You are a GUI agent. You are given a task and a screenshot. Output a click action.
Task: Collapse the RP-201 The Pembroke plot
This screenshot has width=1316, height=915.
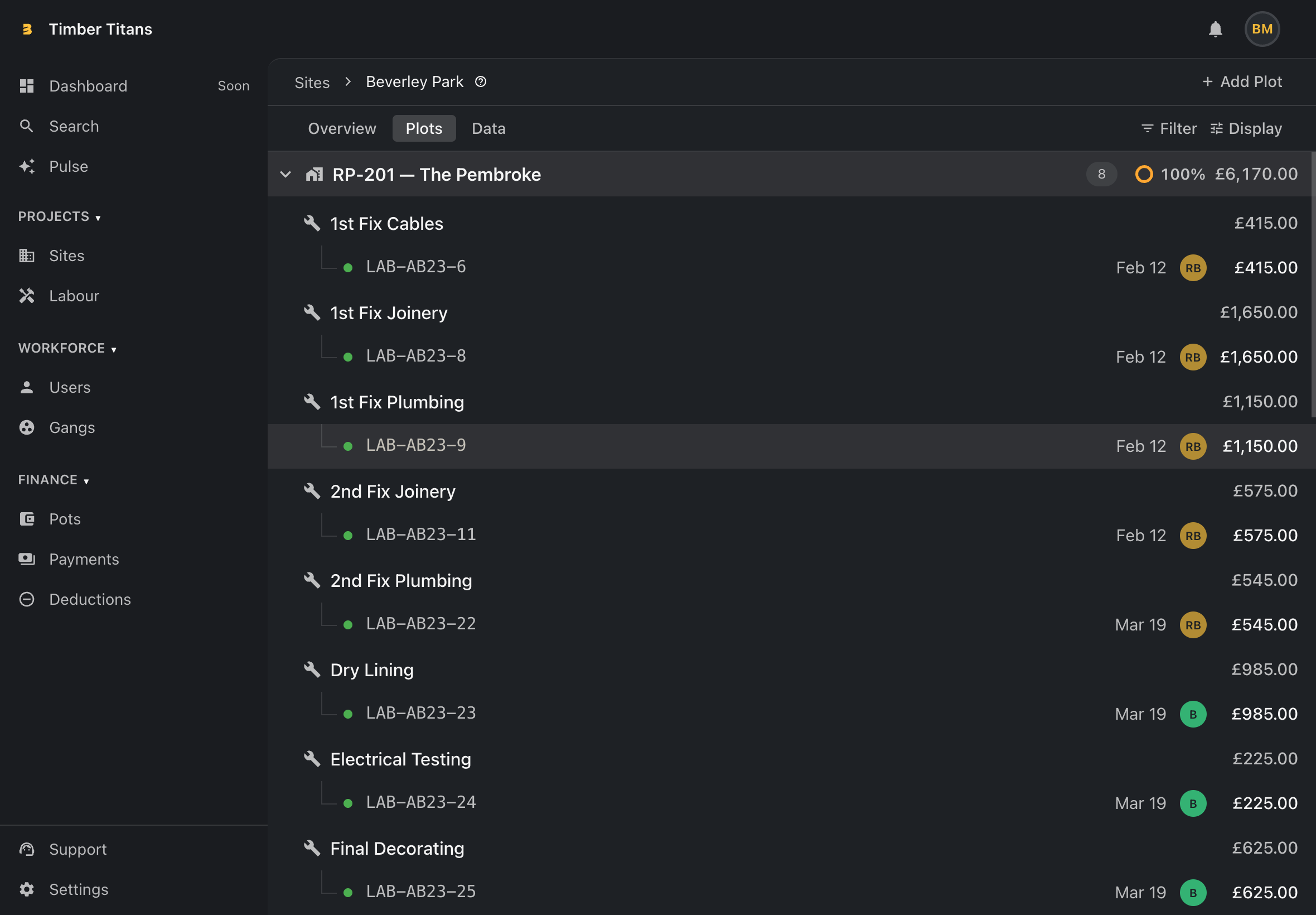point(286,174)
